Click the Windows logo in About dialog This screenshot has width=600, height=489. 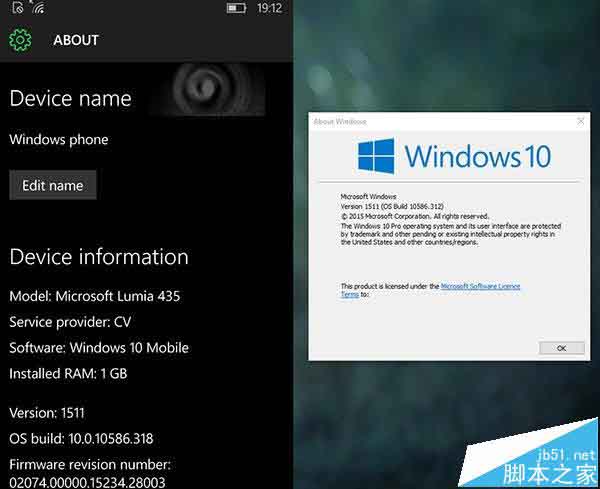click(377, 156)
